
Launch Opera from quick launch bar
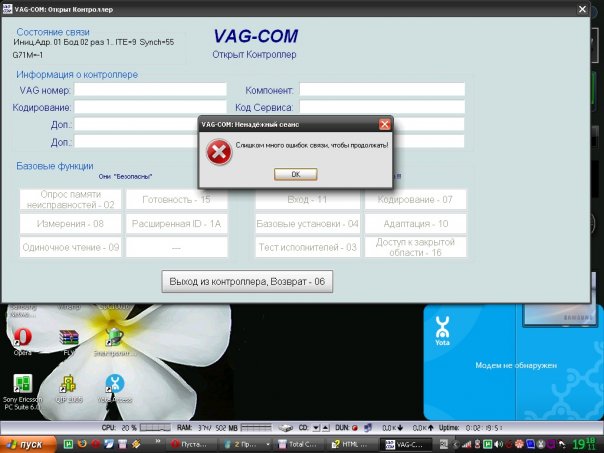click(96, 444)
